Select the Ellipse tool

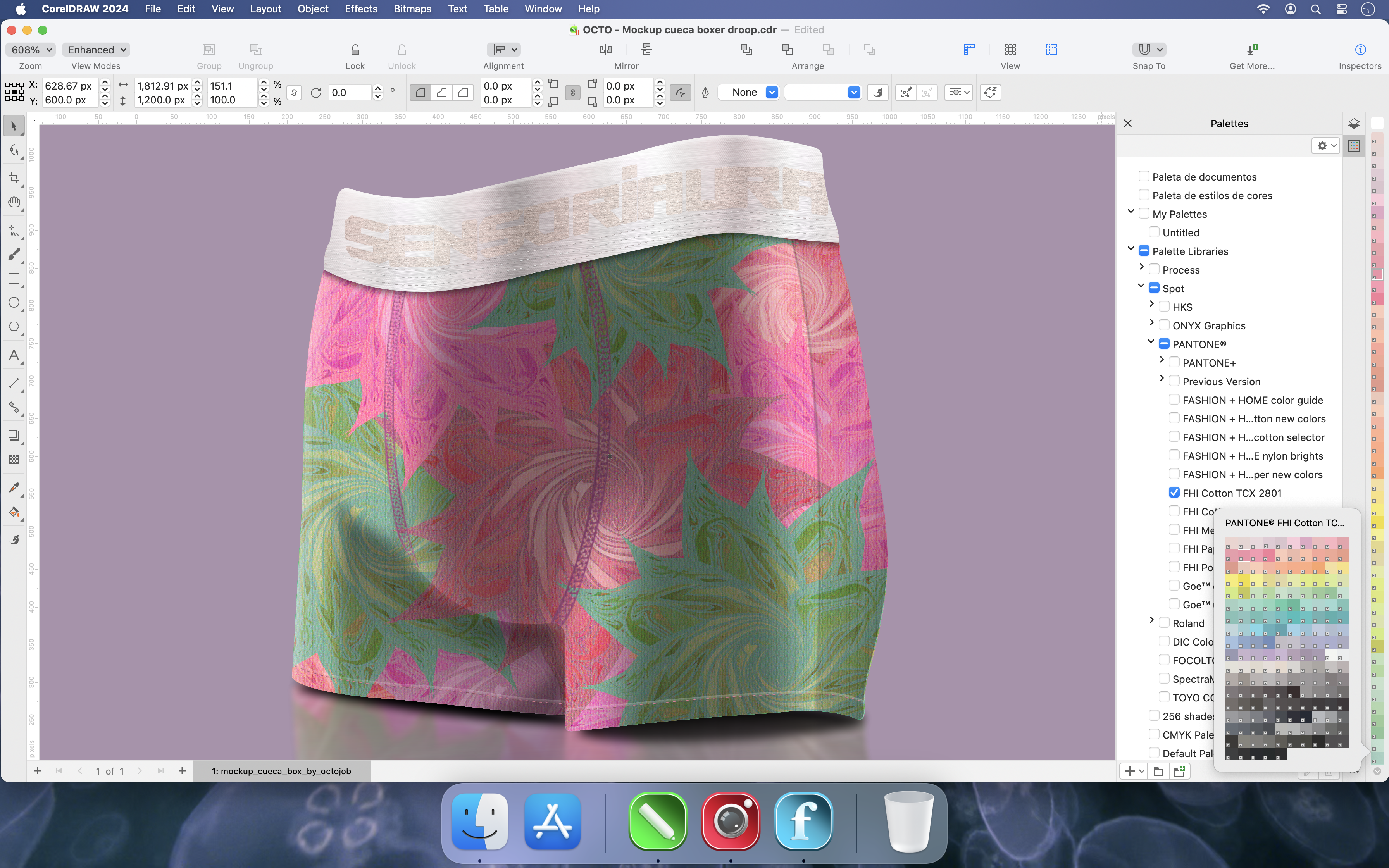14,303
